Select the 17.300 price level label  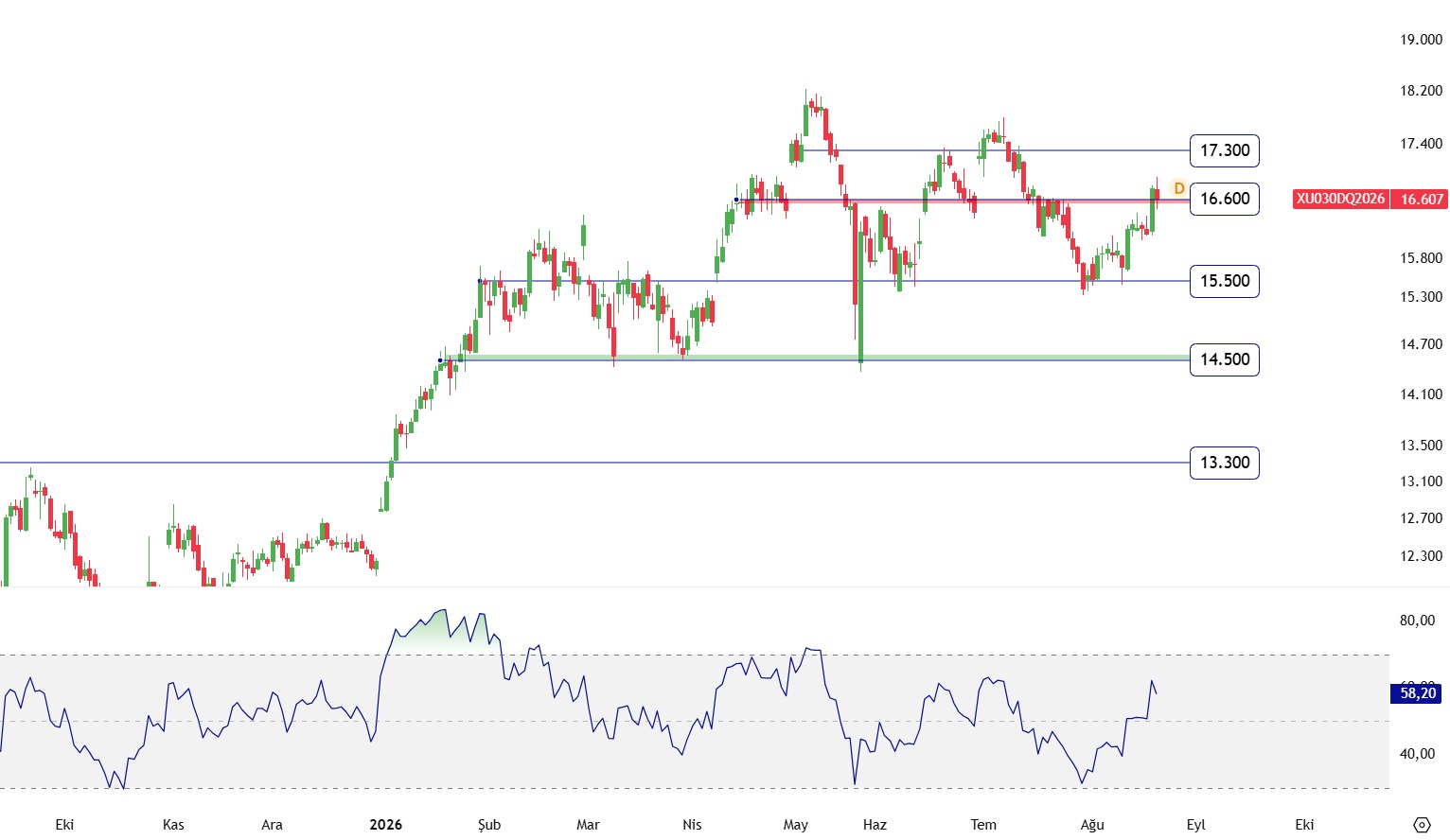1225,150
